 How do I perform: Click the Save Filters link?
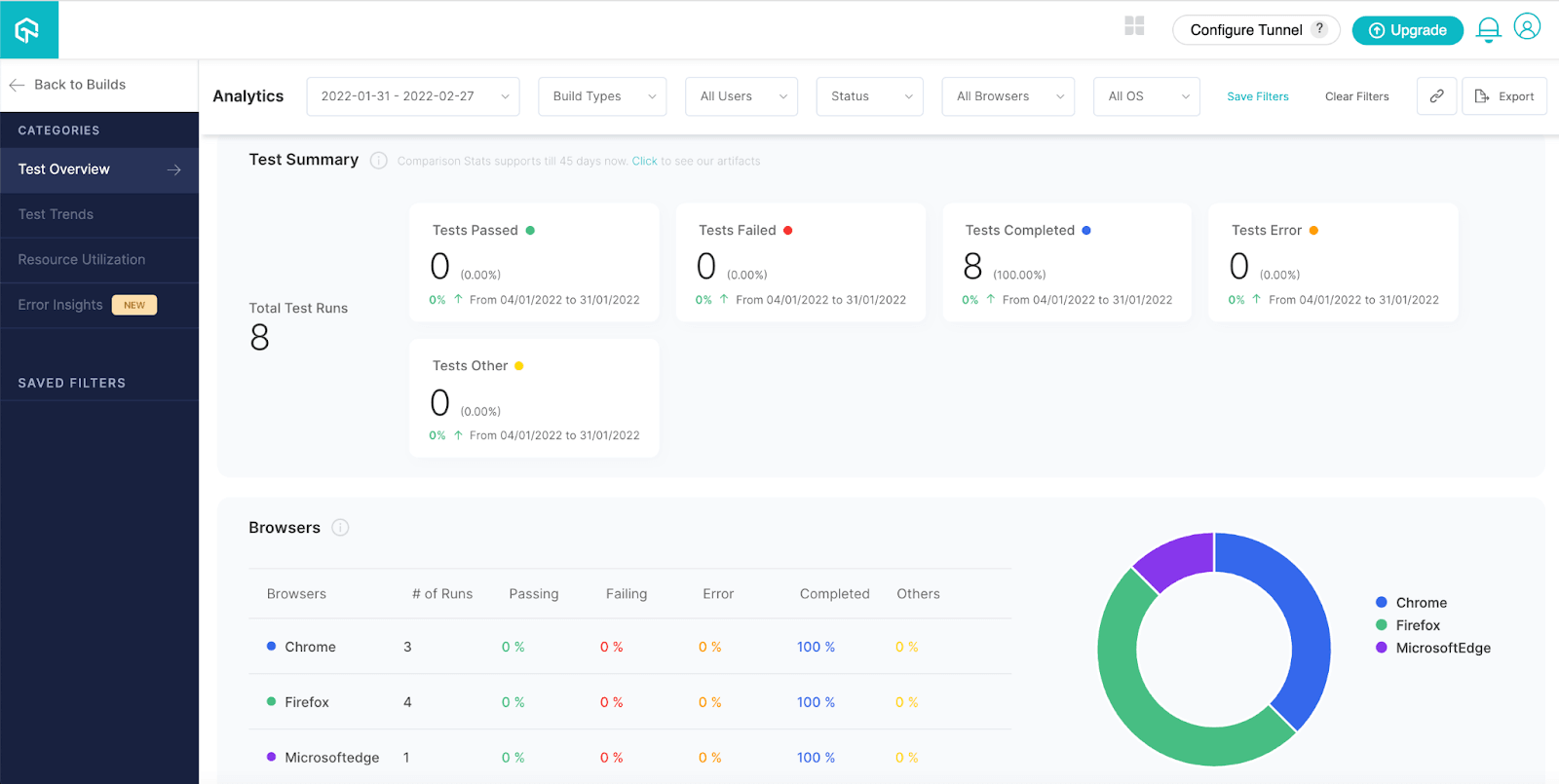click(1257, 96)
